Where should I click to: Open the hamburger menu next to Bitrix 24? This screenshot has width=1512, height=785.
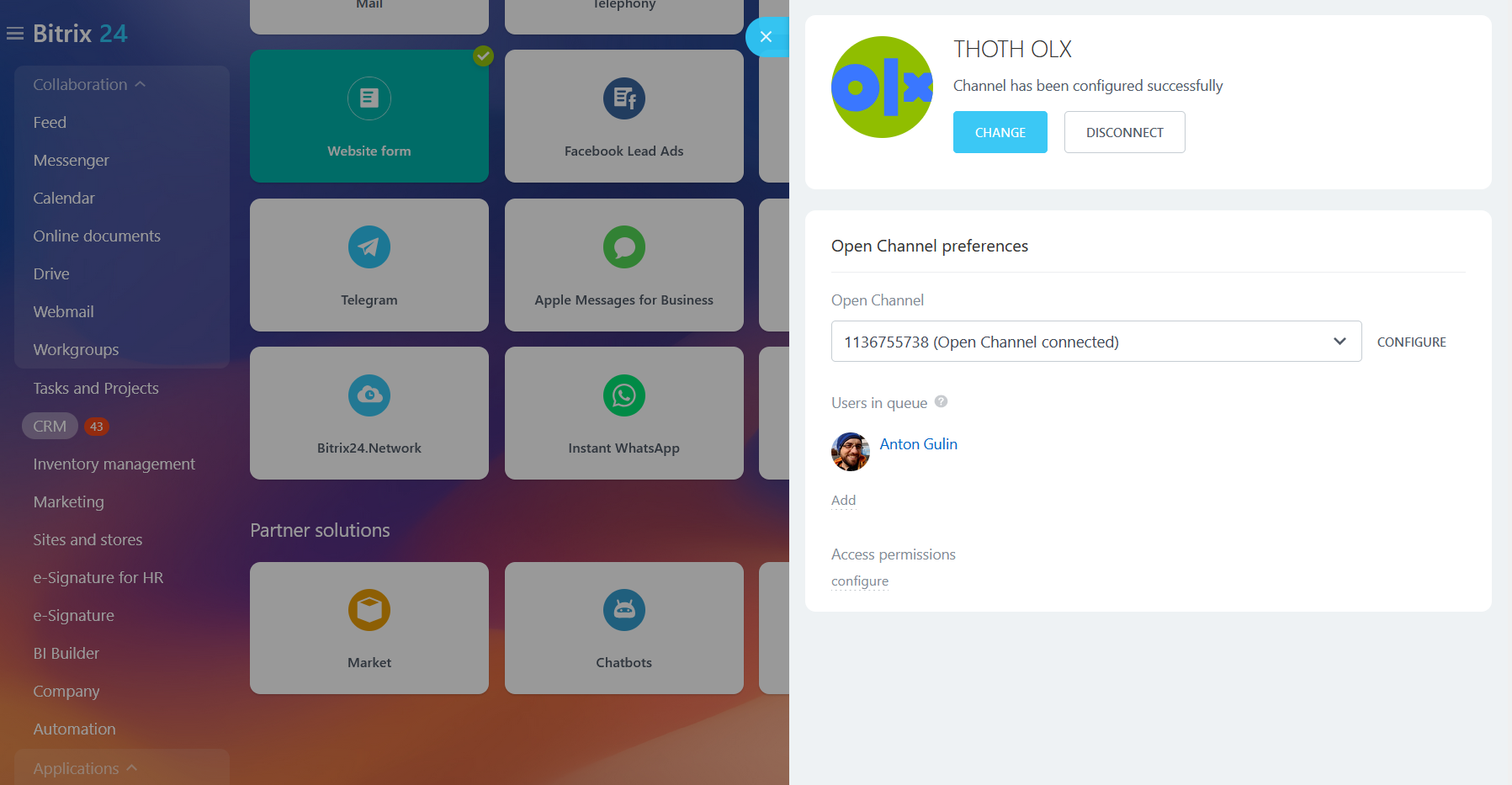tap(15, 34)
